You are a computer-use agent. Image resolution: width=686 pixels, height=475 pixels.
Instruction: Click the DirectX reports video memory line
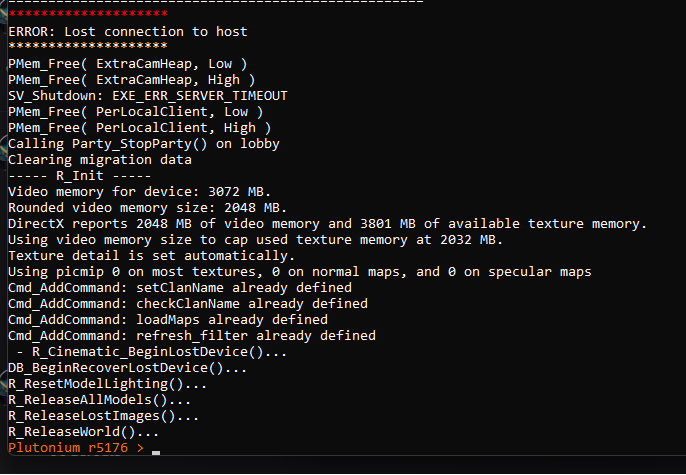[x=327, y=224]
